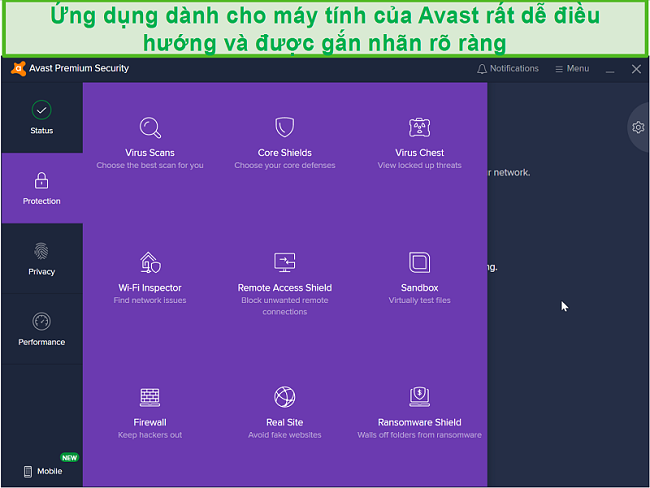Screen dimensions: 650x488
Task: Open the Remote Access Shield monitor icon
Action: point(284,262)
